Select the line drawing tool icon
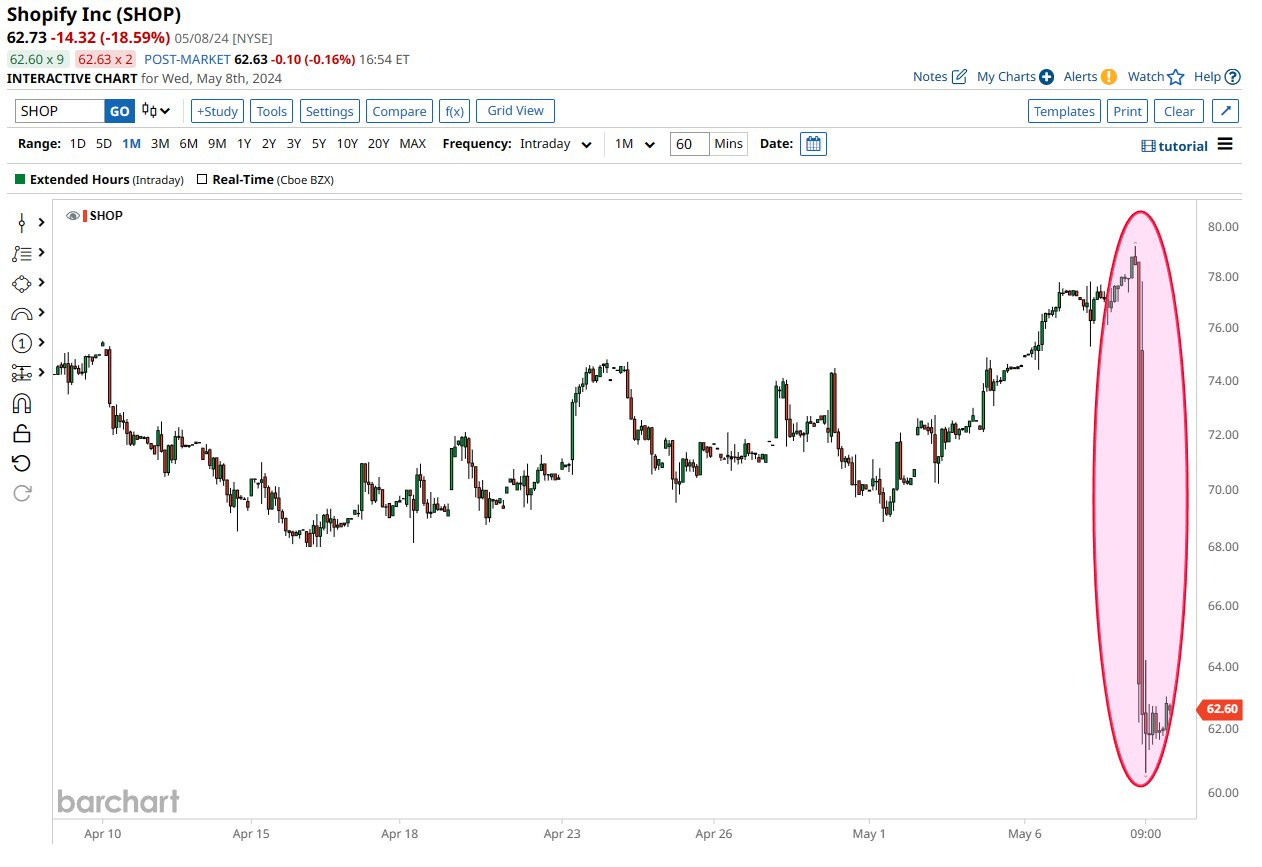Screen dimensions: 1262x867 [x=22, y=222]
